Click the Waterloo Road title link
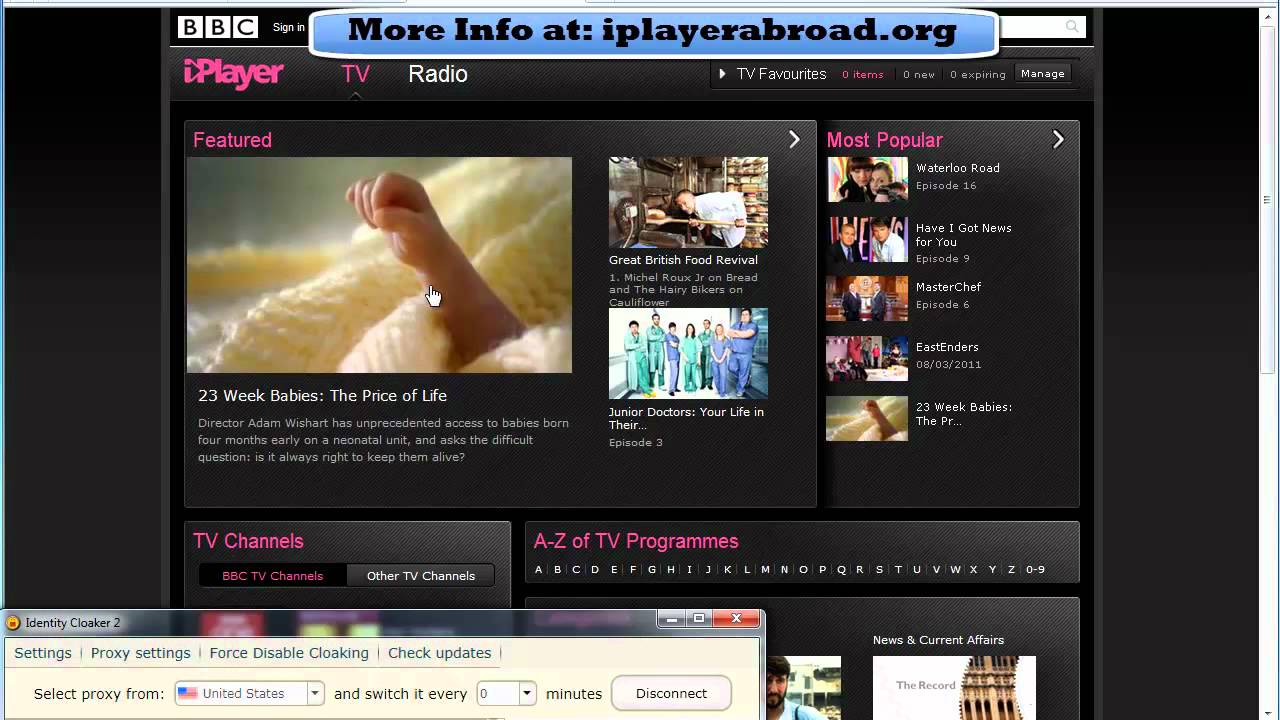Image resolution: width=1280 pixels, height=720 pixels. pyautogui.click(x=958, y=168)
